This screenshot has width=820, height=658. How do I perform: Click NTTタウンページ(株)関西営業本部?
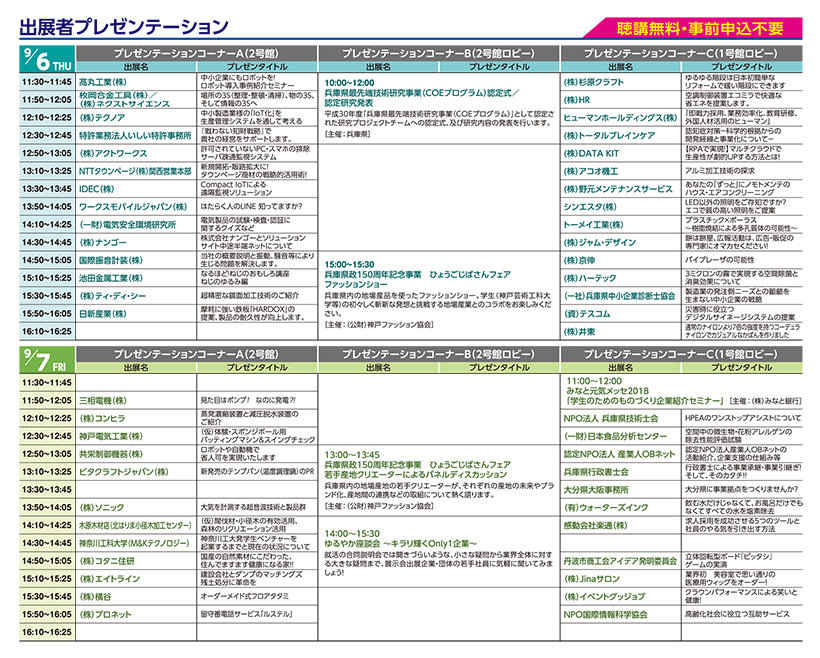click(x=135, y=171)
